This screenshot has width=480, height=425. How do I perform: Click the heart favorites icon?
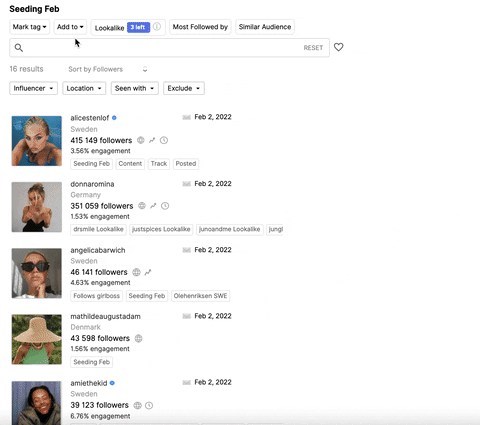338,47
